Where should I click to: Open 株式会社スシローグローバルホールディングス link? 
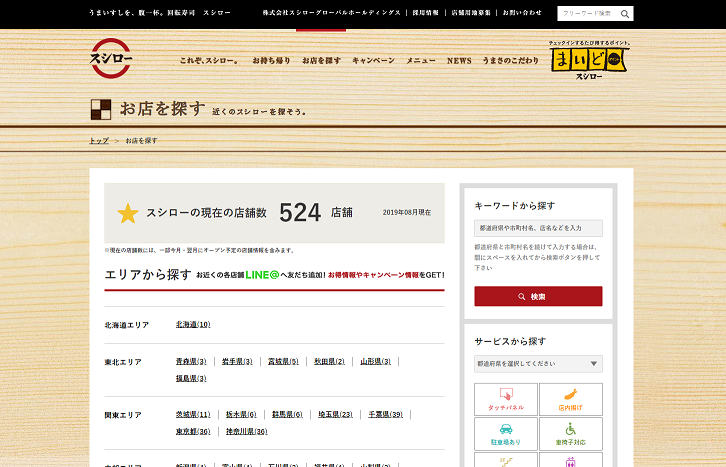pyautogui.click(x=331, y=13)
